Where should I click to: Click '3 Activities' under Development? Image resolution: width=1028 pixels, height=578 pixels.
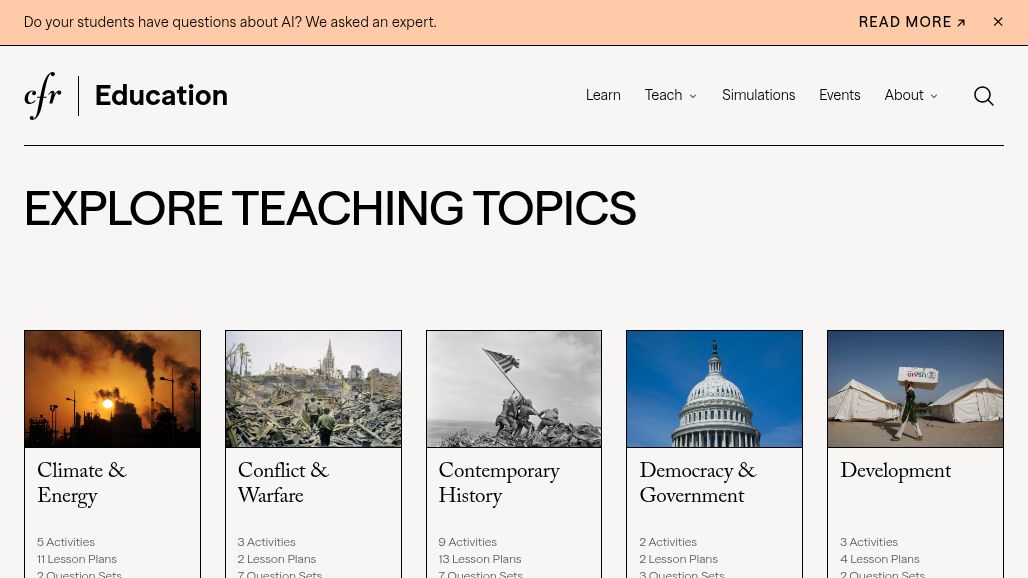(x=869, y=542)
